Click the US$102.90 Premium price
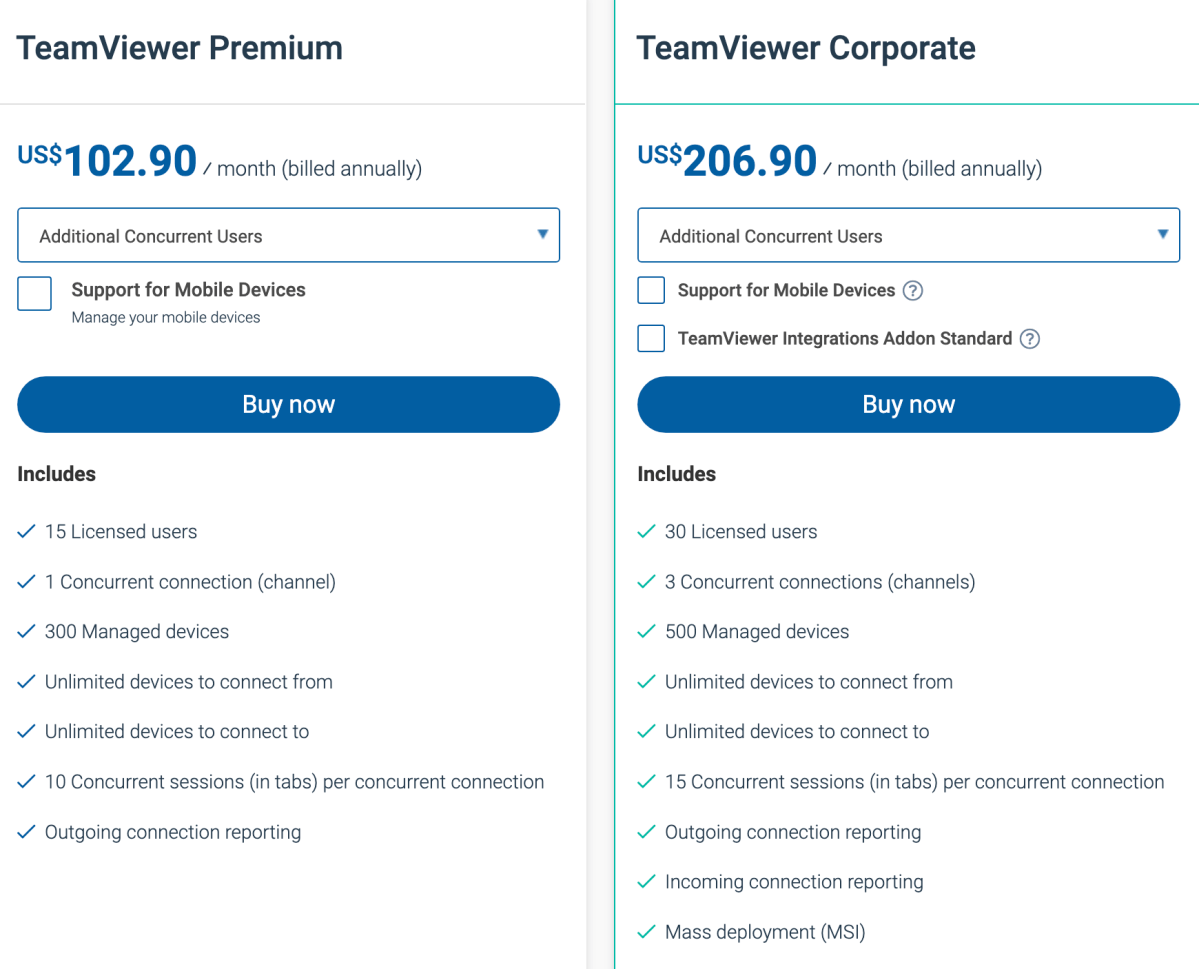Image resolution: width=1199 pixels, height=969 pixels. pyautogui.click(x=107, y=161)
